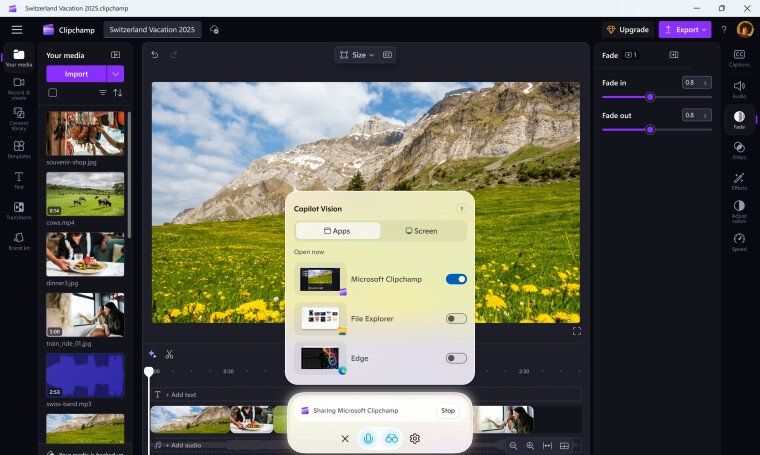The width and height of the screenshot is (760, 455).
Task: Open the Filters properties panel
Action: (x=739, y=150)
